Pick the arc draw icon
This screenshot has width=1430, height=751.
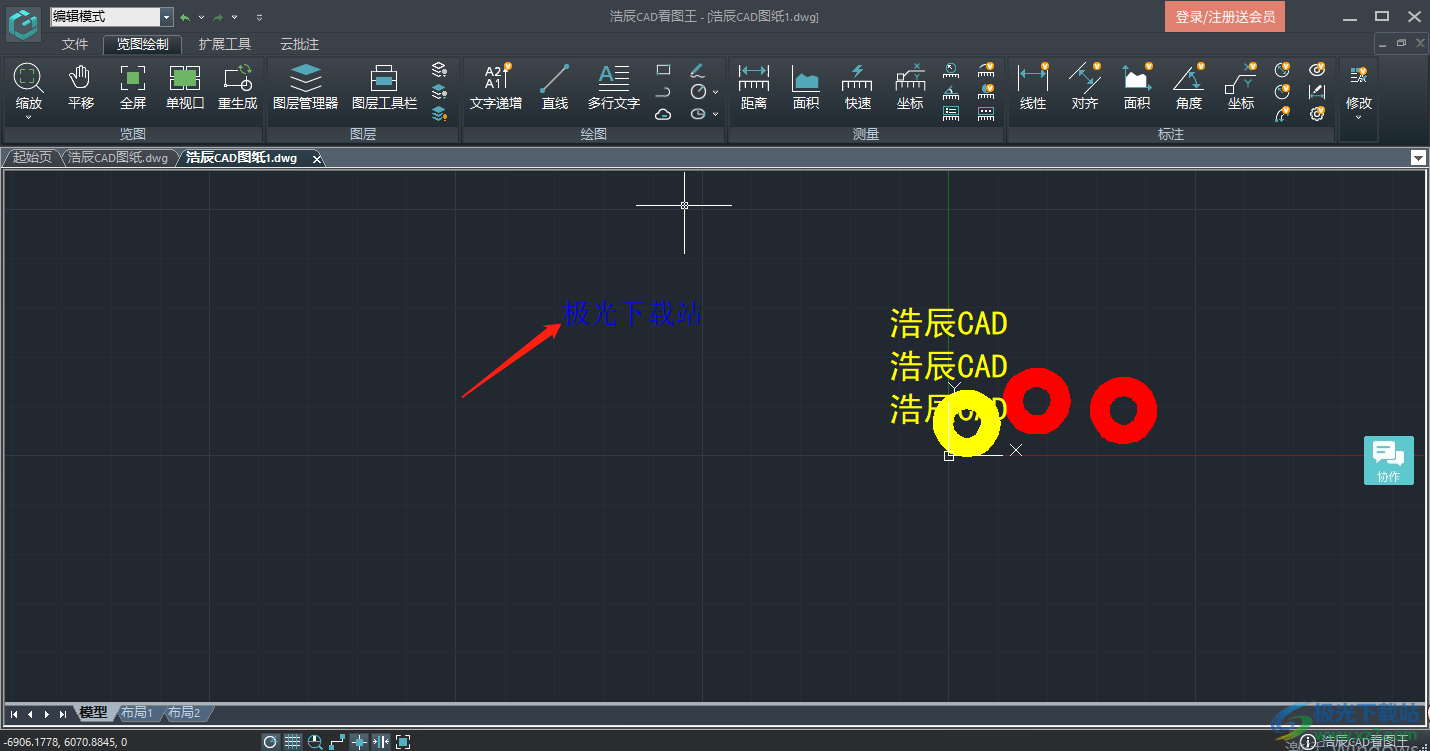point(663,92)
